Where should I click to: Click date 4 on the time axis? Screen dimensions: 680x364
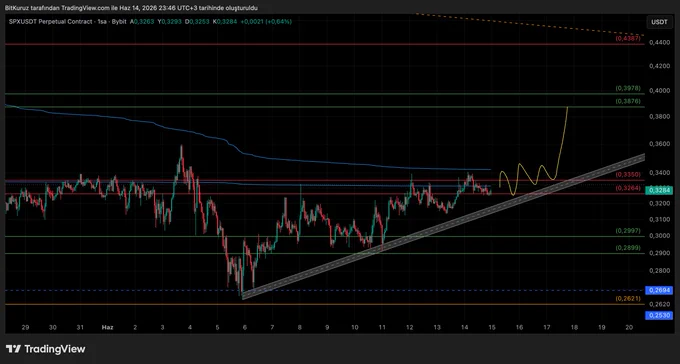click(x=190, y=328)
